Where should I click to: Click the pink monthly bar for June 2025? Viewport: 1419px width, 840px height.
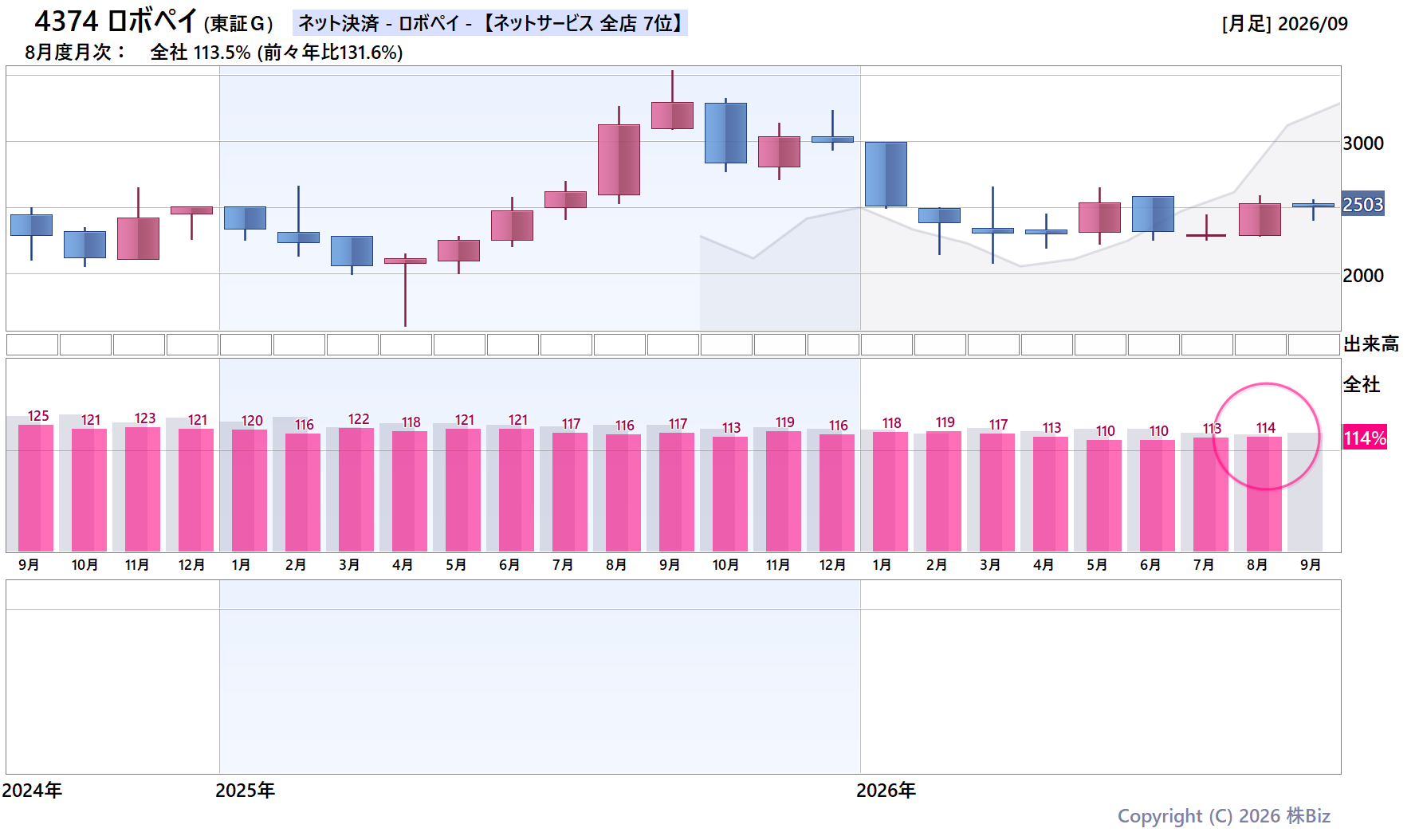[x=517, y=490]
